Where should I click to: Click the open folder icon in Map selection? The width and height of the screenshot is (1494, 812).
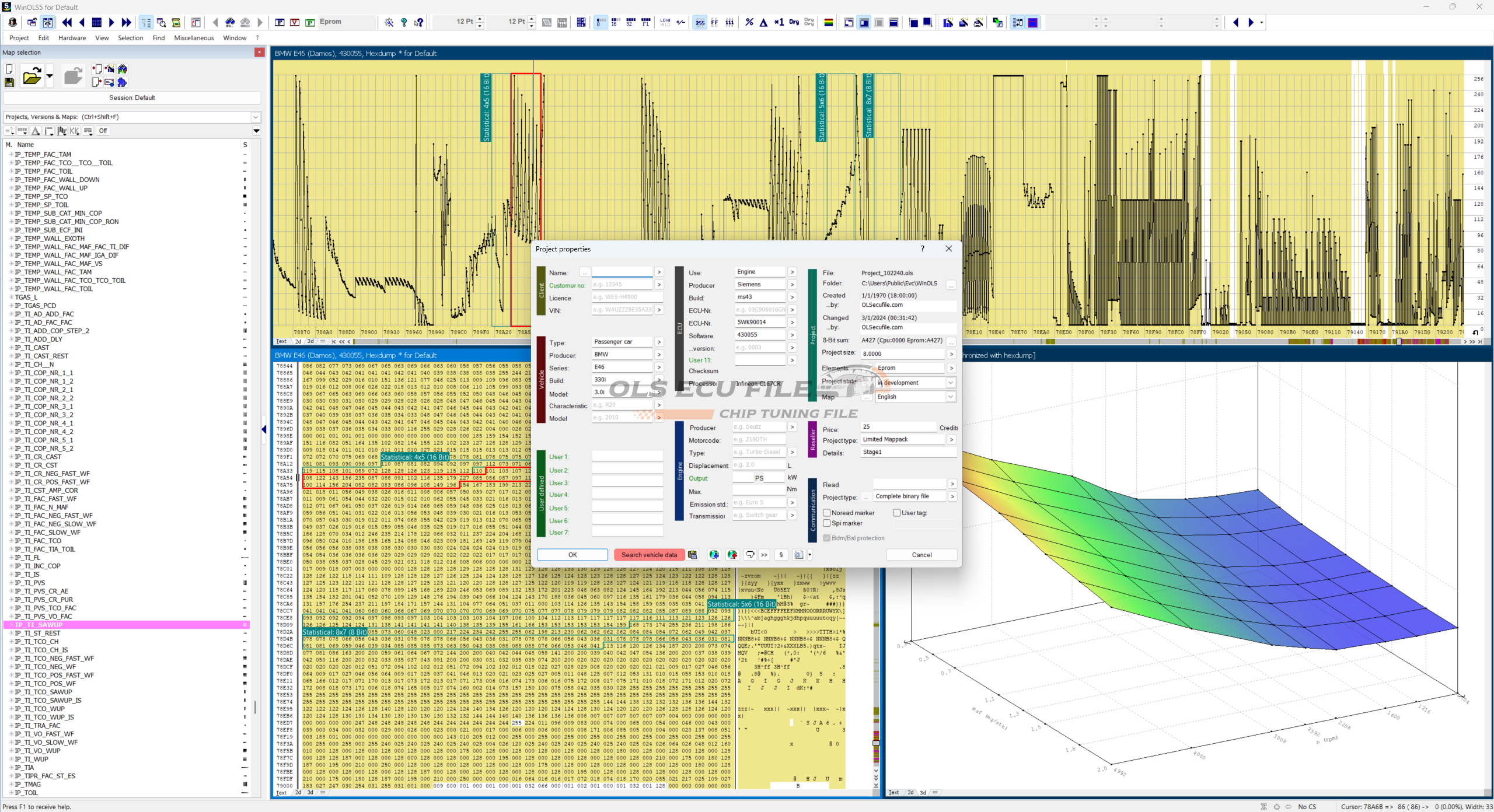point(32,76)
